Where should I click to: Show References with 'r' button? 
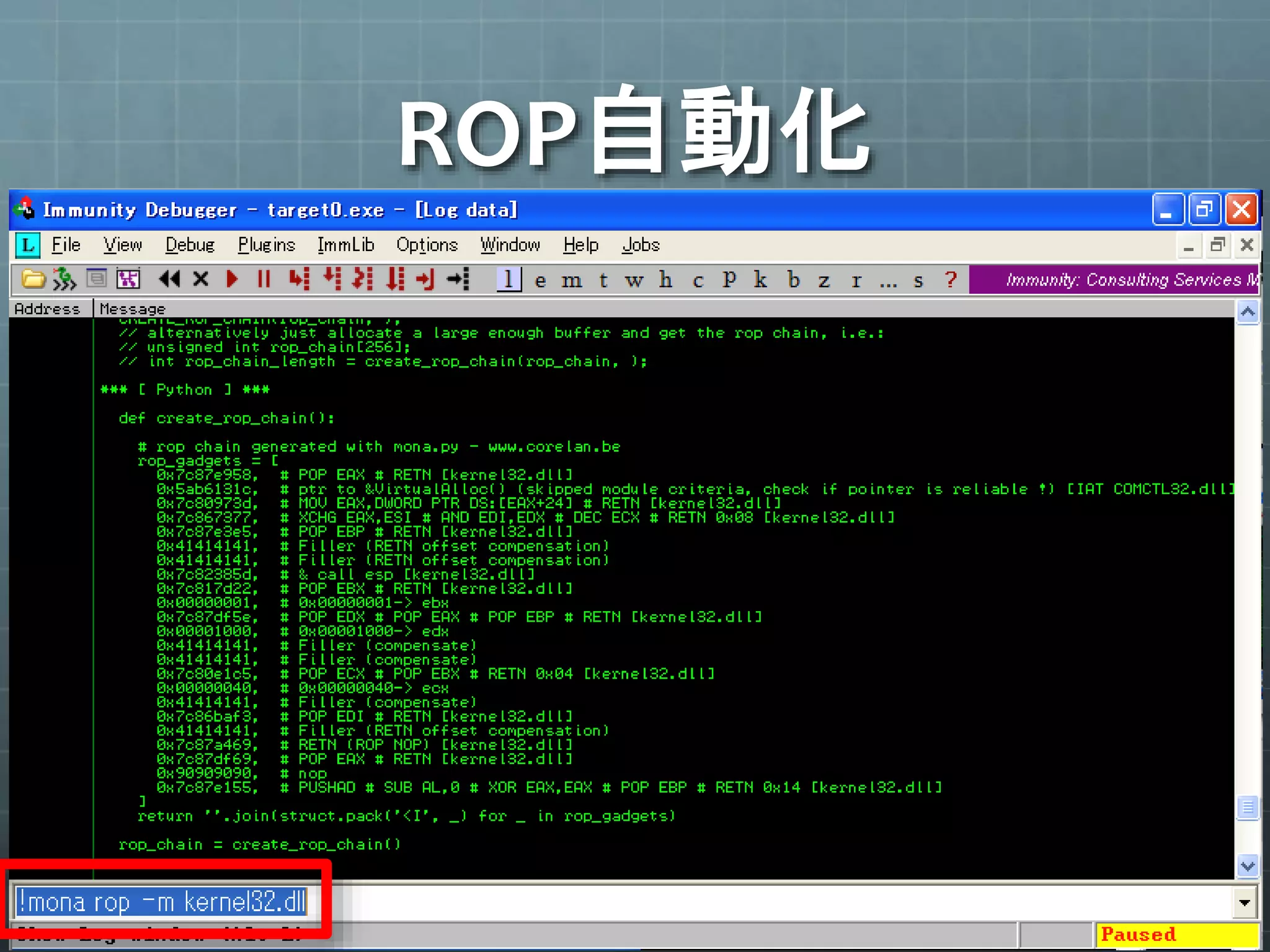click(856, 280)
